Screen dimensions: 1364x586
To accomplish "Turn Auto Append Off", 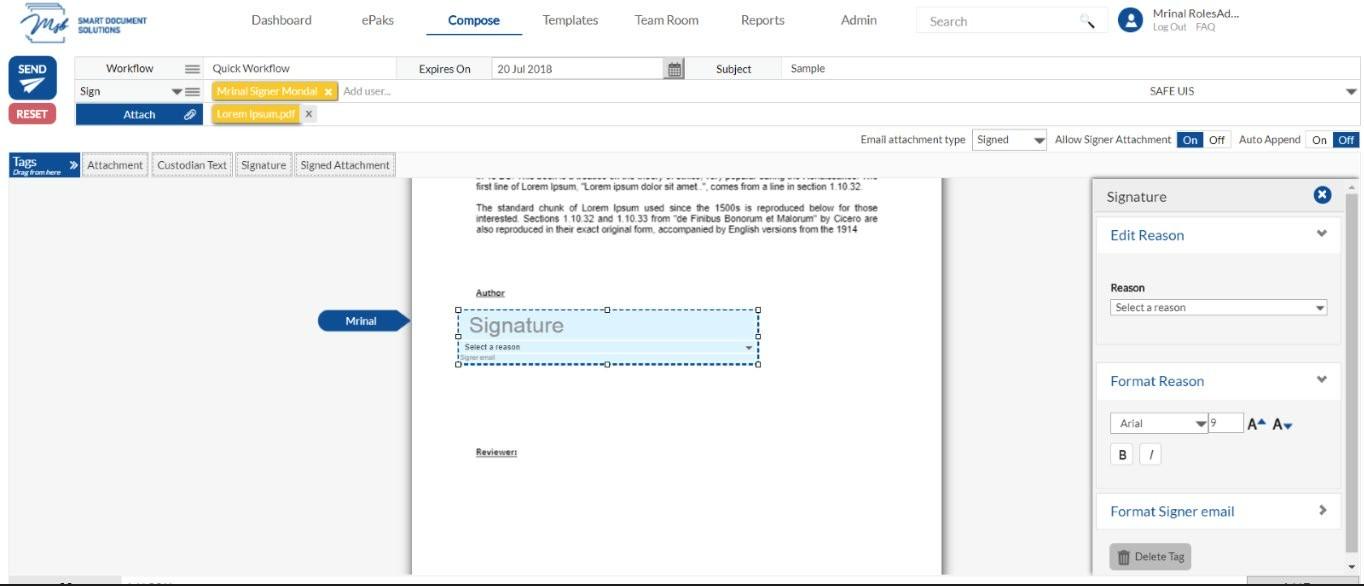I will coord(1347,140).
